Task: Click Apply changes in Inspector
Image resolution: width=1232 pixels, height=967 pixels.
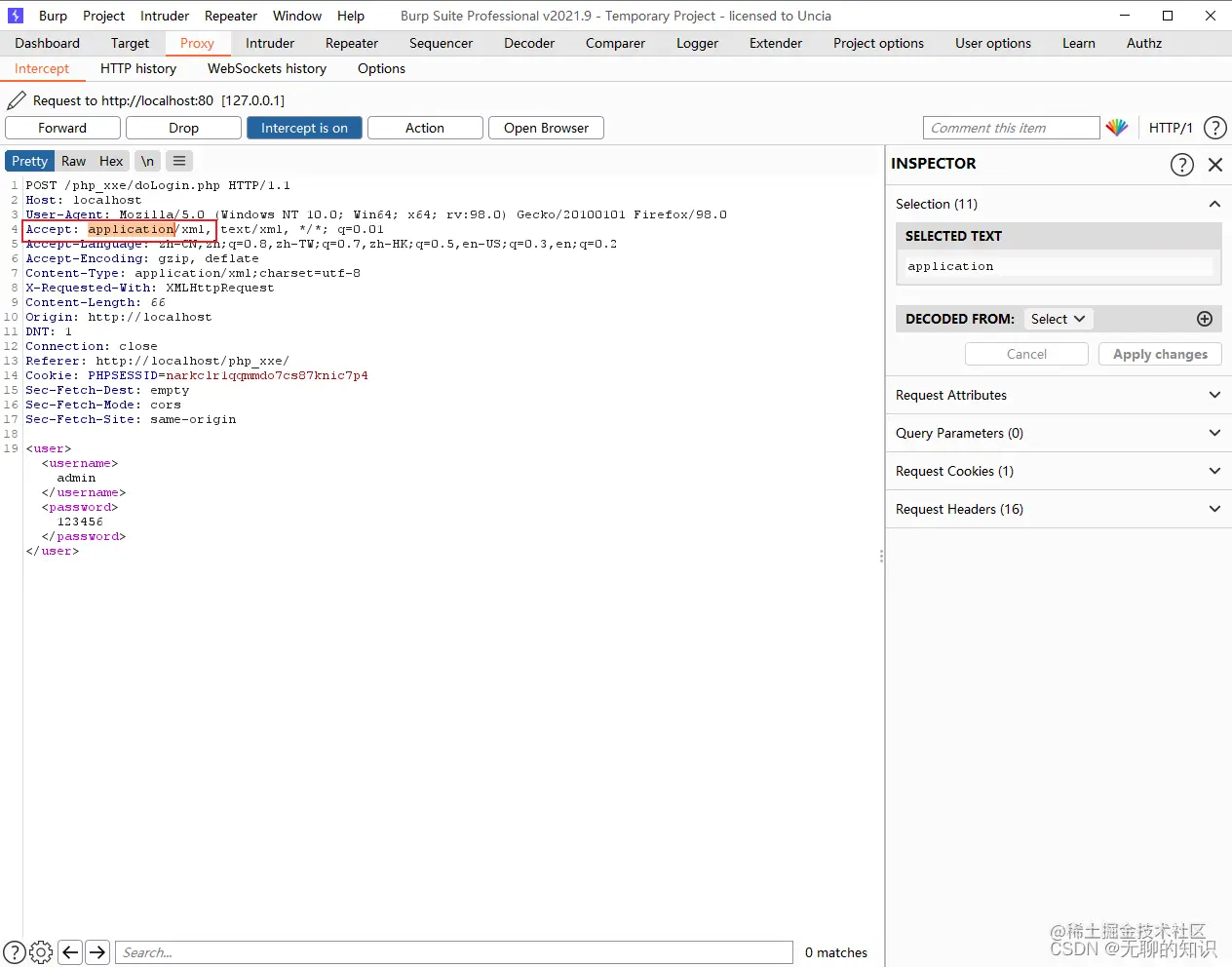Action: coord(1160,354)
